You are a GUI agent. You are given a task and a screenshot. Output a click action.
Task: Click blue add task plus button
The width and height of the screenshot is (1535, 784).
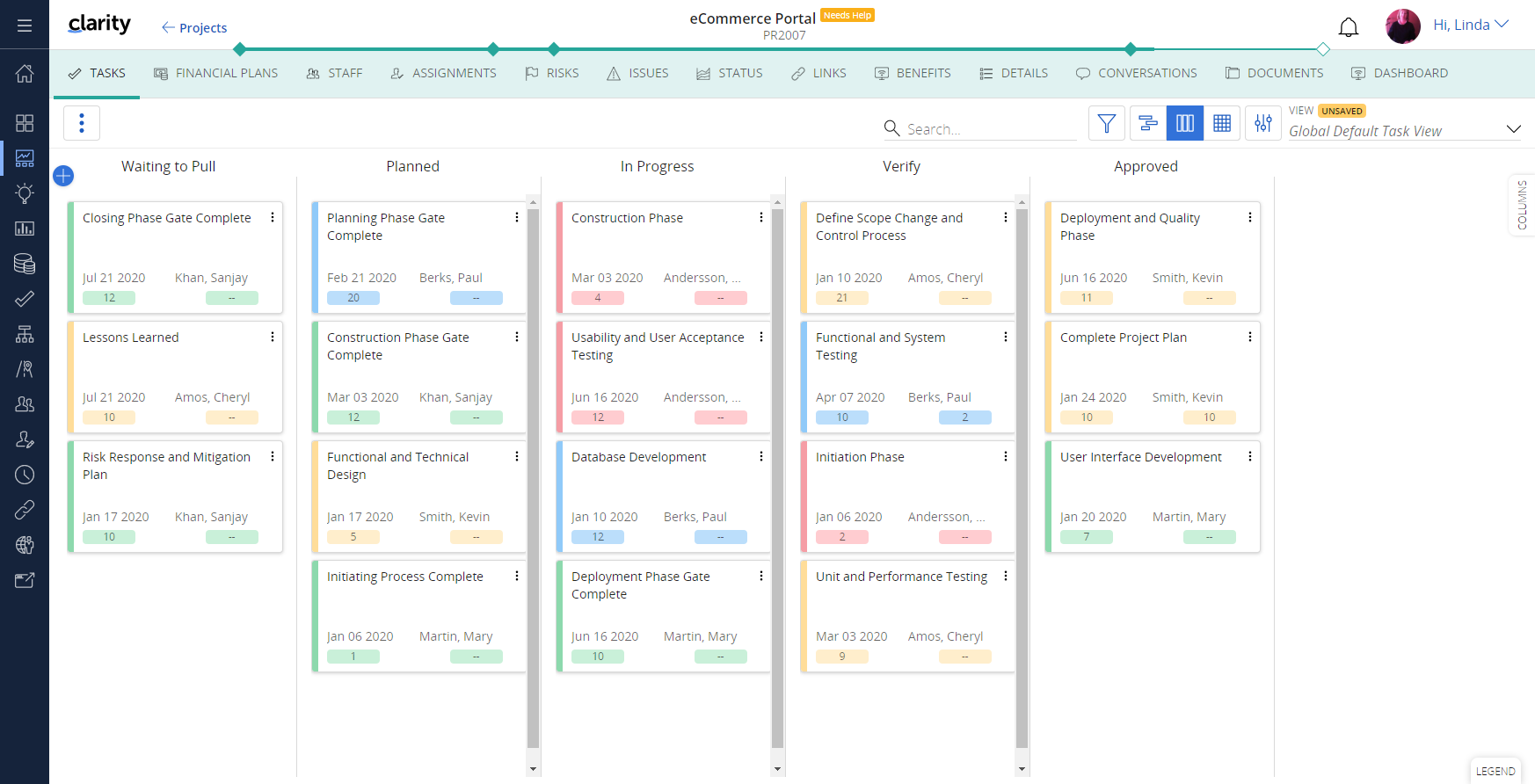(63, 176)
